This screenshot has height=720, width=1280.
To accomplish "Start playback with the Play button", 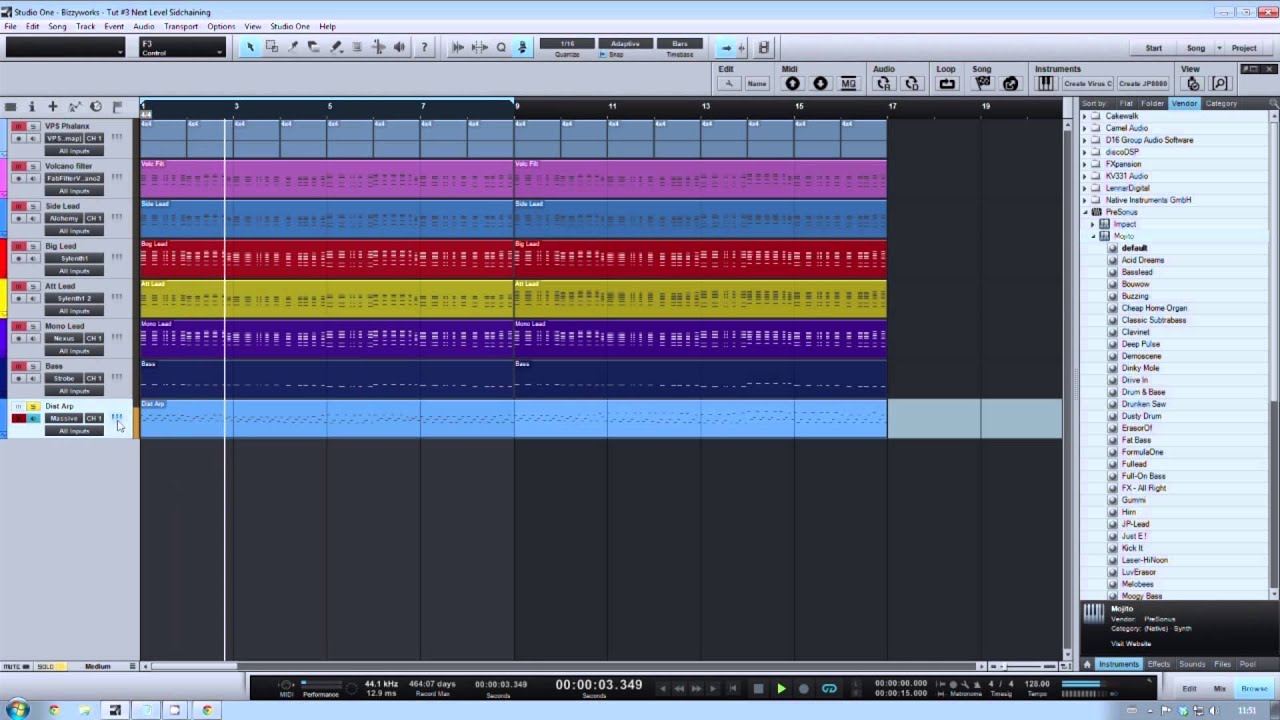I will click(781, 688).
